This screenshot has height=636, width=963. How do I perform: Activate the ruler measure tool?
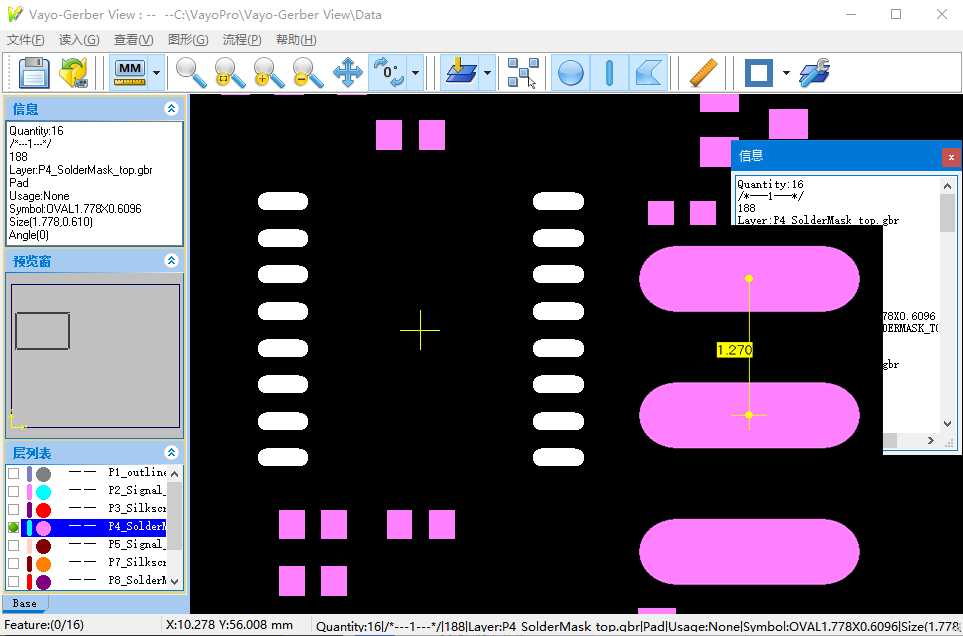coord(704,73)
